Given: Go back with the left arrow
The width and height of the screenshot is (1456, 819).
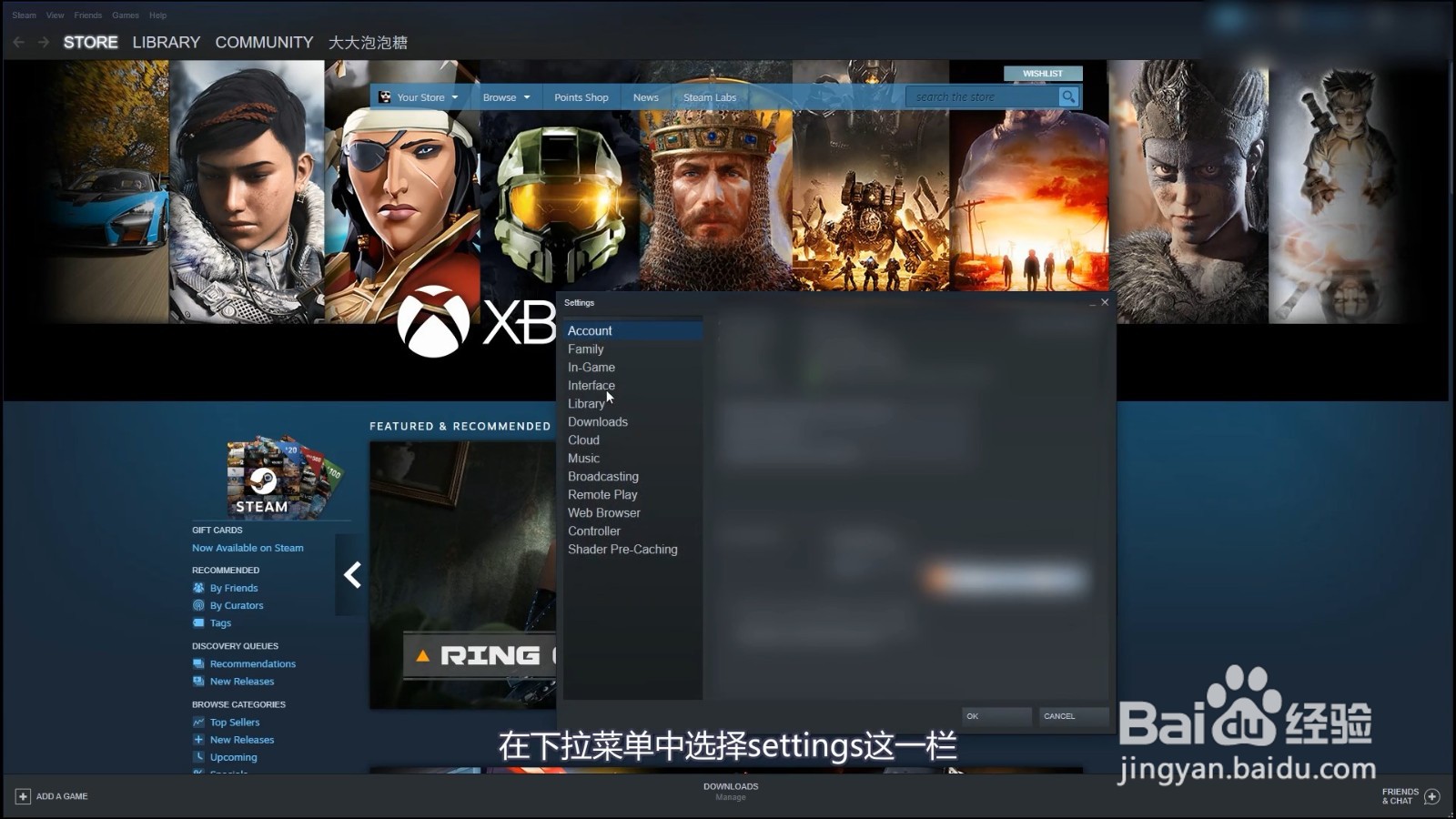Looking at the screenshot, I should (x=19, y=43).
